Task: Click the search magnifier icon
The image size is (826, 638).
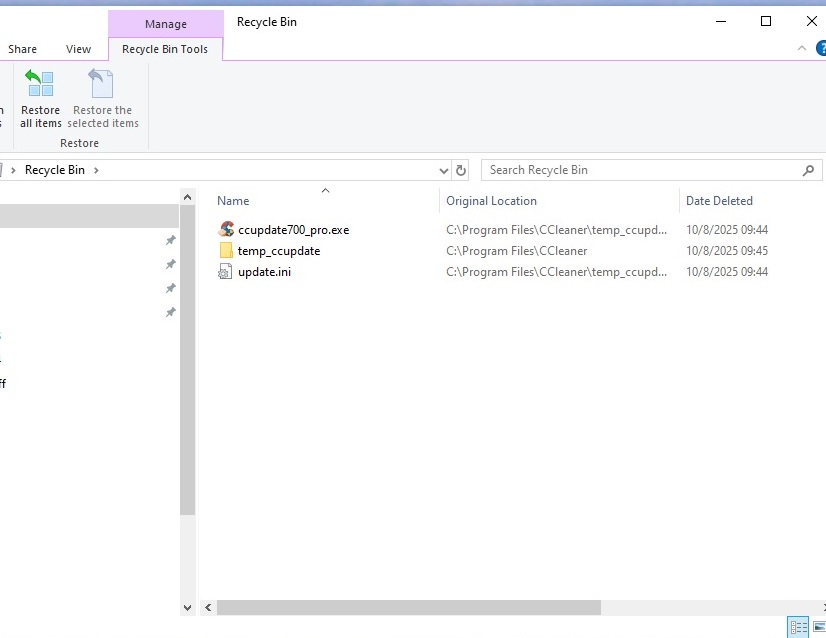Action: pyautogui.click(x=808, y=170)
